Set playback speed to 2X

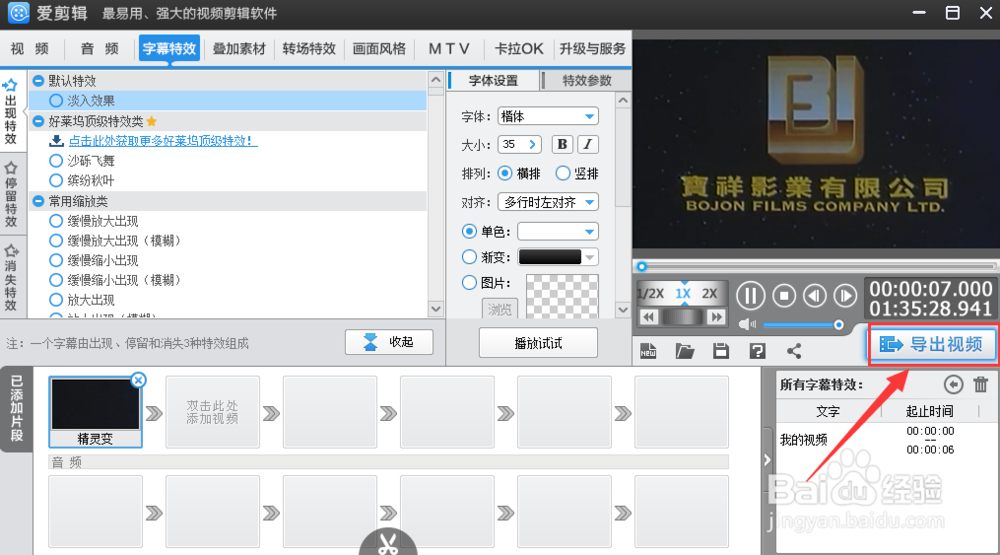coord(709,293)
